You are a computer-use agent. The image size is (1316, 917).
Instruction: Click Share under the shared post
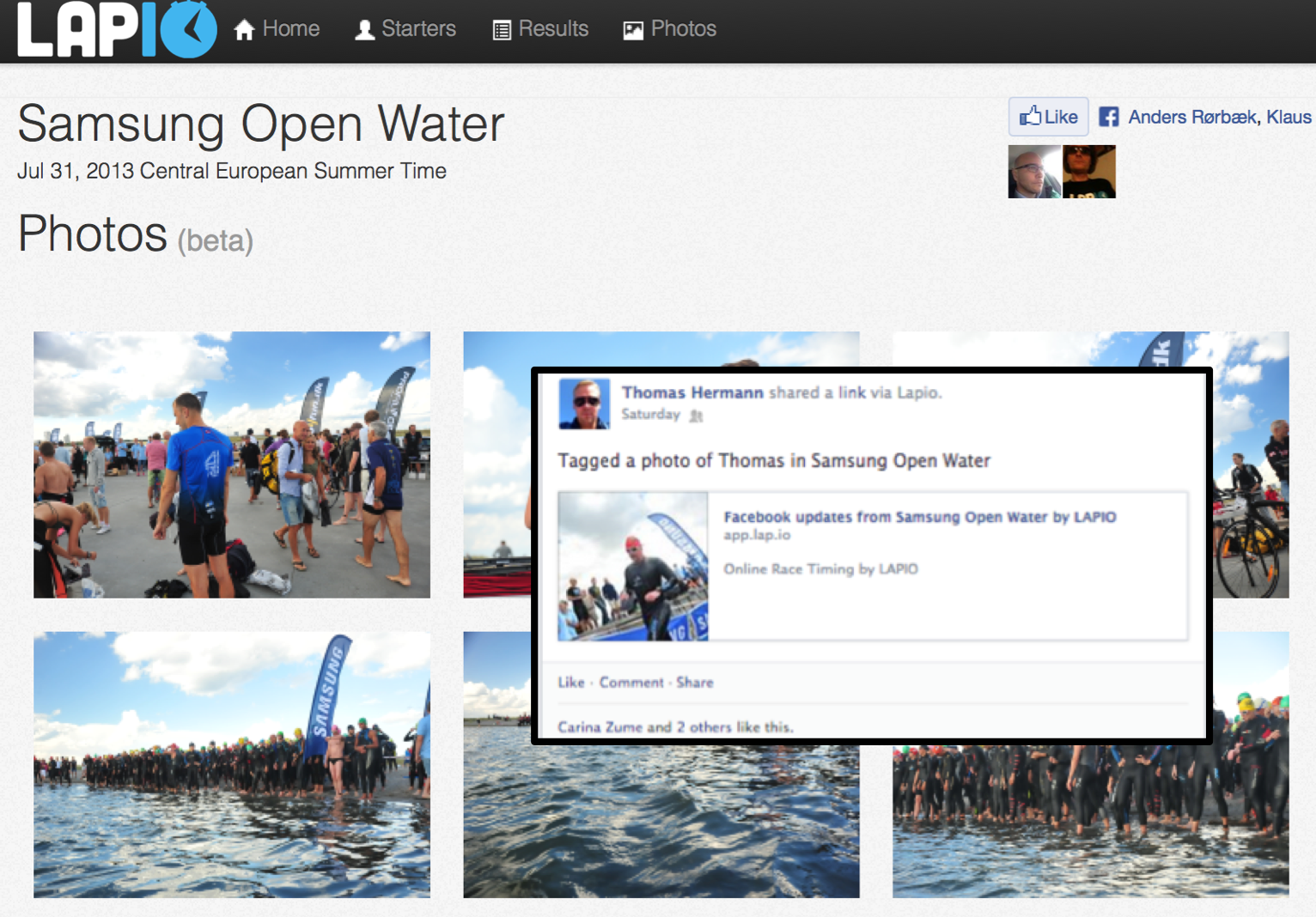(694, 683)
